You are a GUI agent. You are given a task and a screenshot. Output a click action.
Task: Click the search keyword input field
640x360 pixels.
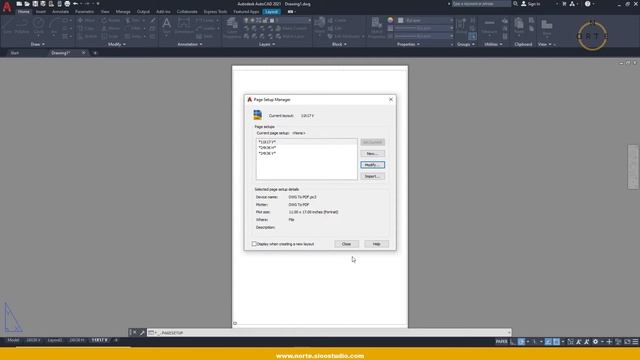tap(481, 4)
